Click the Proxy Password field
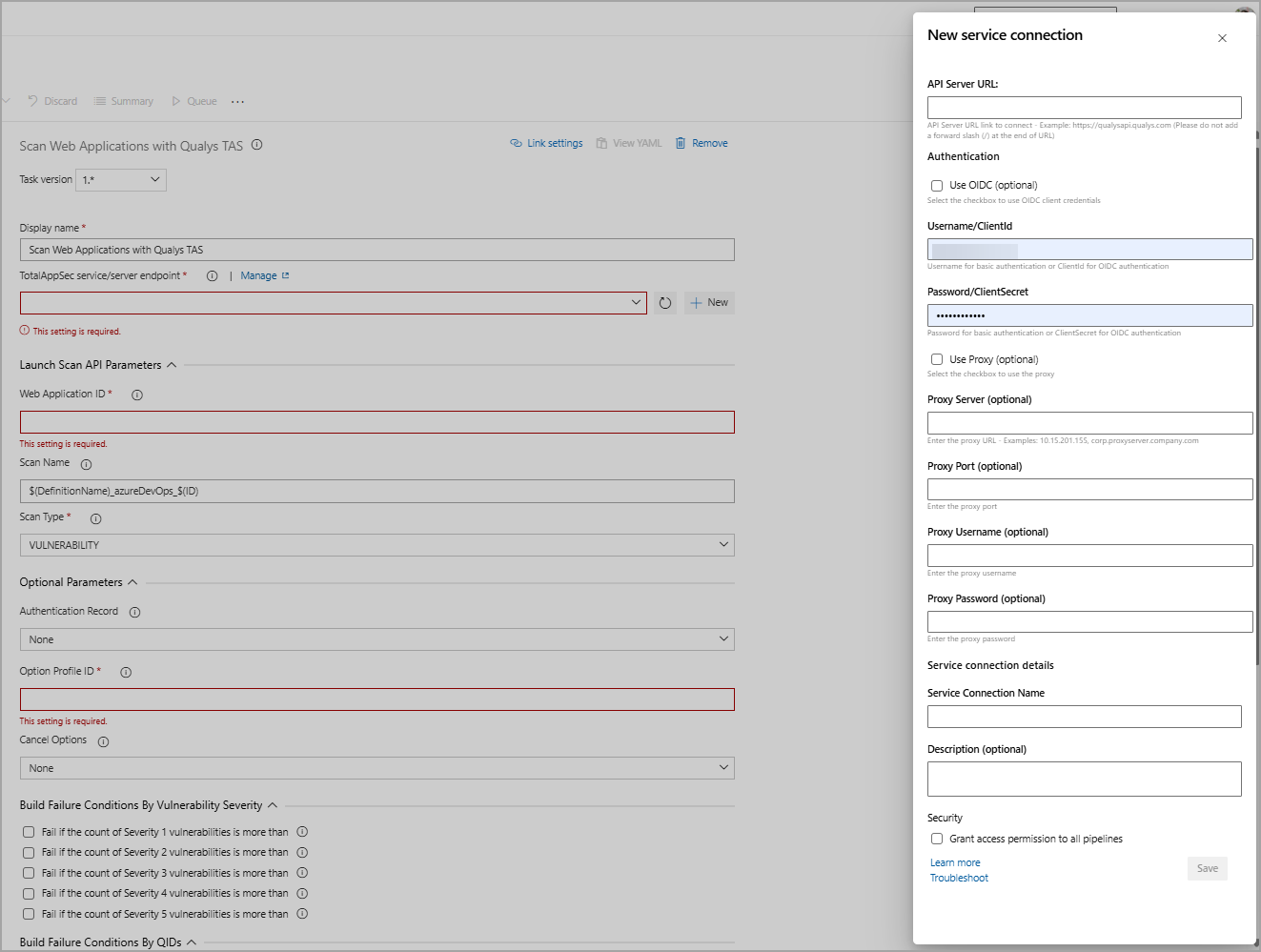Screen dimensions: 1261x952 [1090, 621]
